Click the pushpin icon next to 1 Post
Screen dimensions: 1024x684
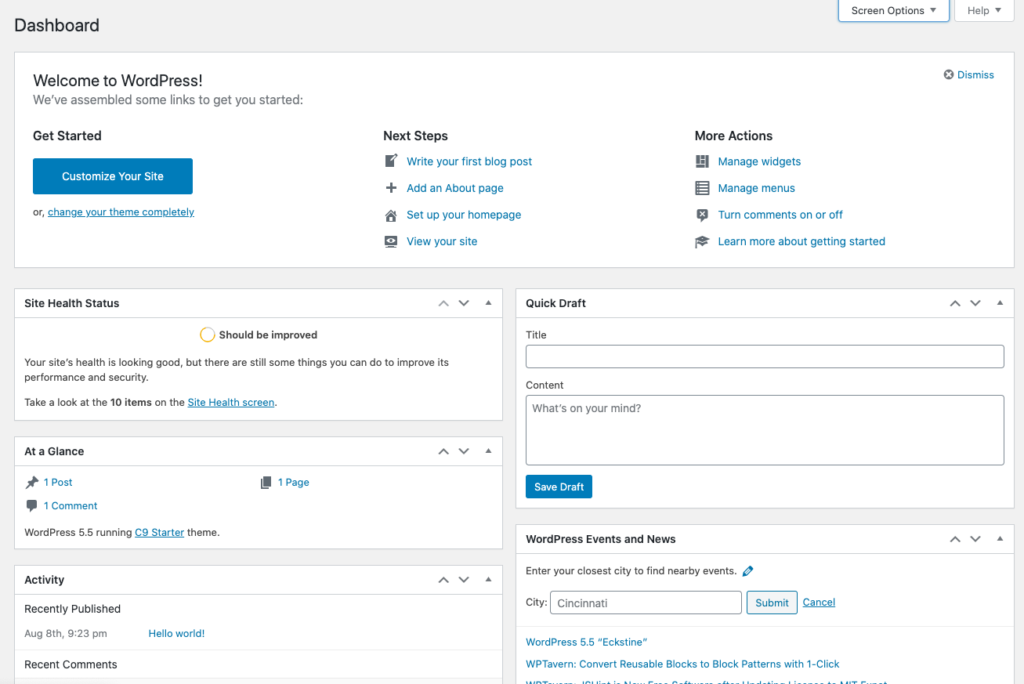[x=31, y=482]
